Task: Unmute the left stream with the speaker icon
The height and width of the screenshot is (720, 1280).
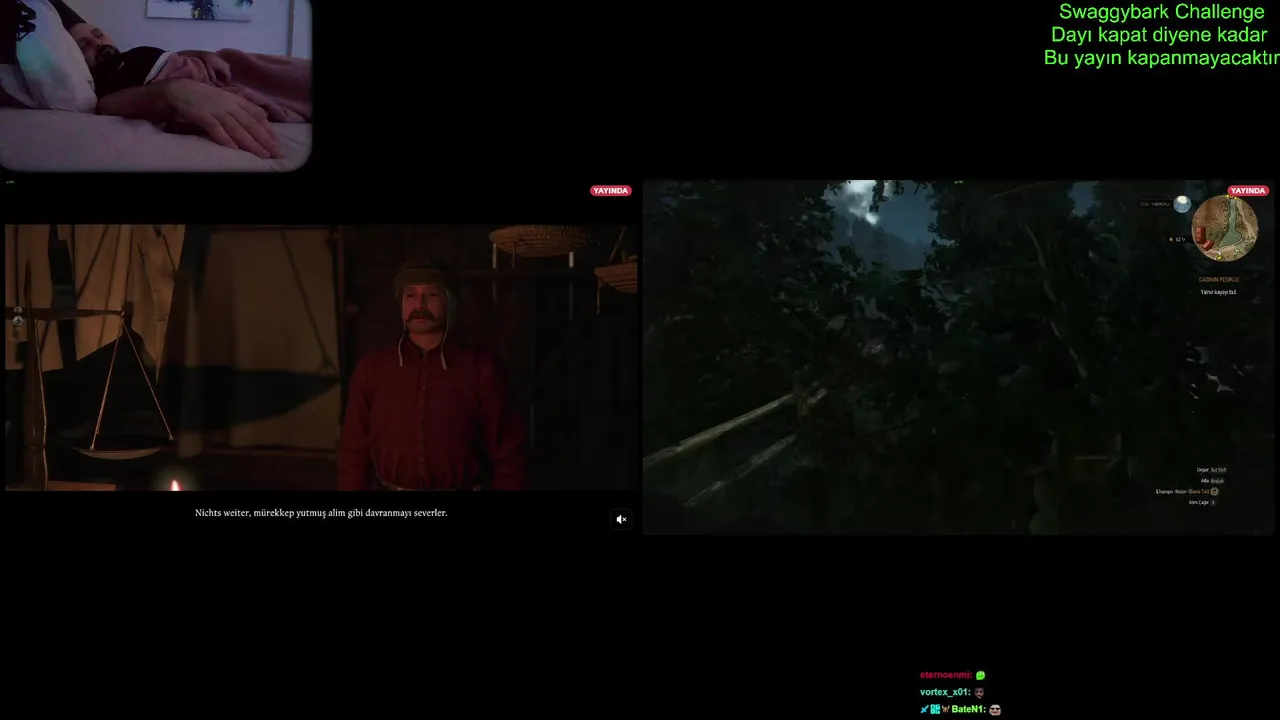Action: click(x=621, y=519)
